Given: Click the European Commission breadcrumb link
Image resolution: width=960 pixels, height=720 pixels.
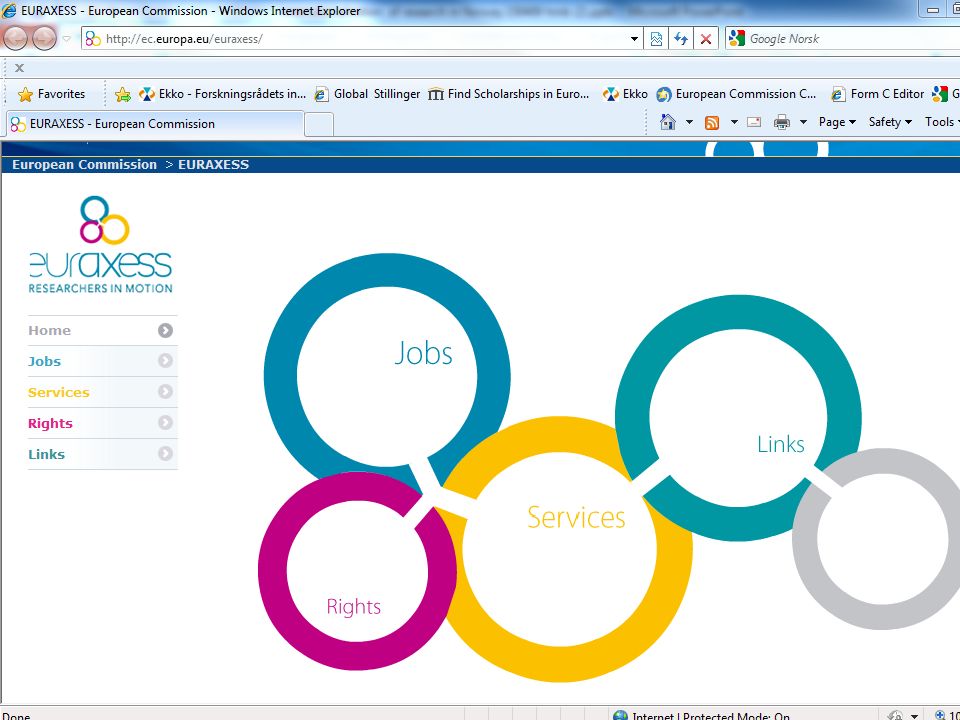Looking at the screenshot, I should [x=84, y=165].
